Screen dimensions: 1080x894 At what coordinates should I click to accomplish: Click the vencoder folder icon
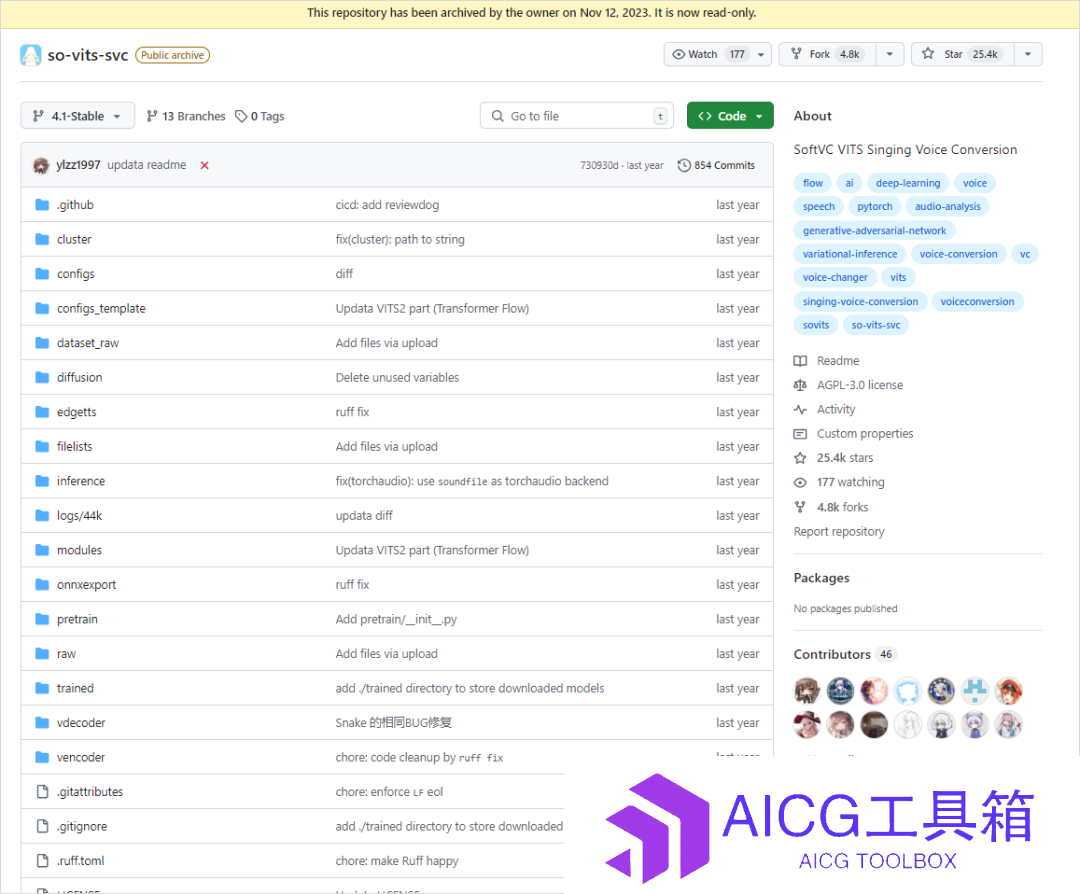[42, 757]
